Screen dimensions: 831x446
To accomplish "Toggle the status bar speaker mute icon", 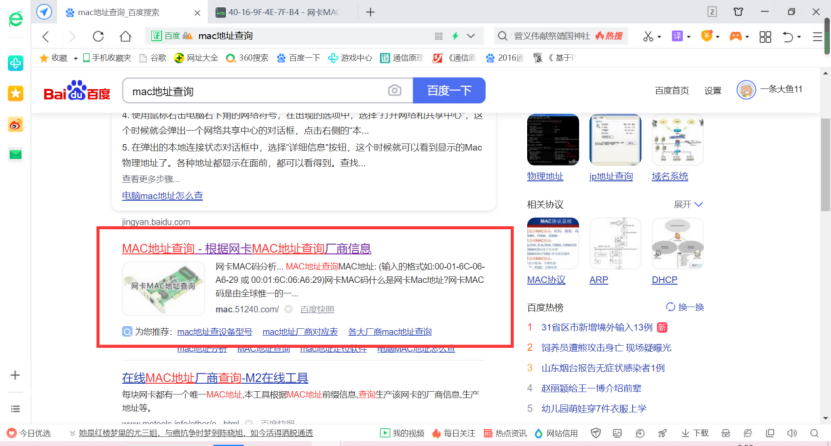I will coord(792,433).
